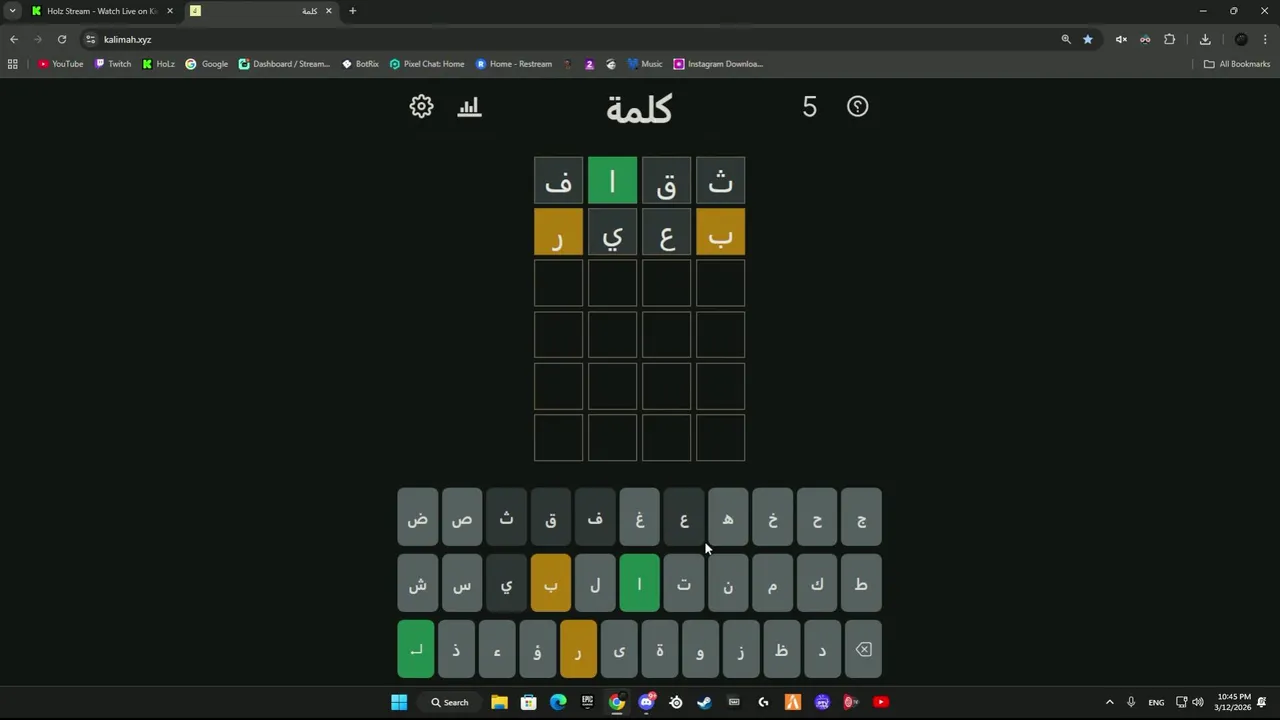Tap the خ key on the keyboard

772,518
